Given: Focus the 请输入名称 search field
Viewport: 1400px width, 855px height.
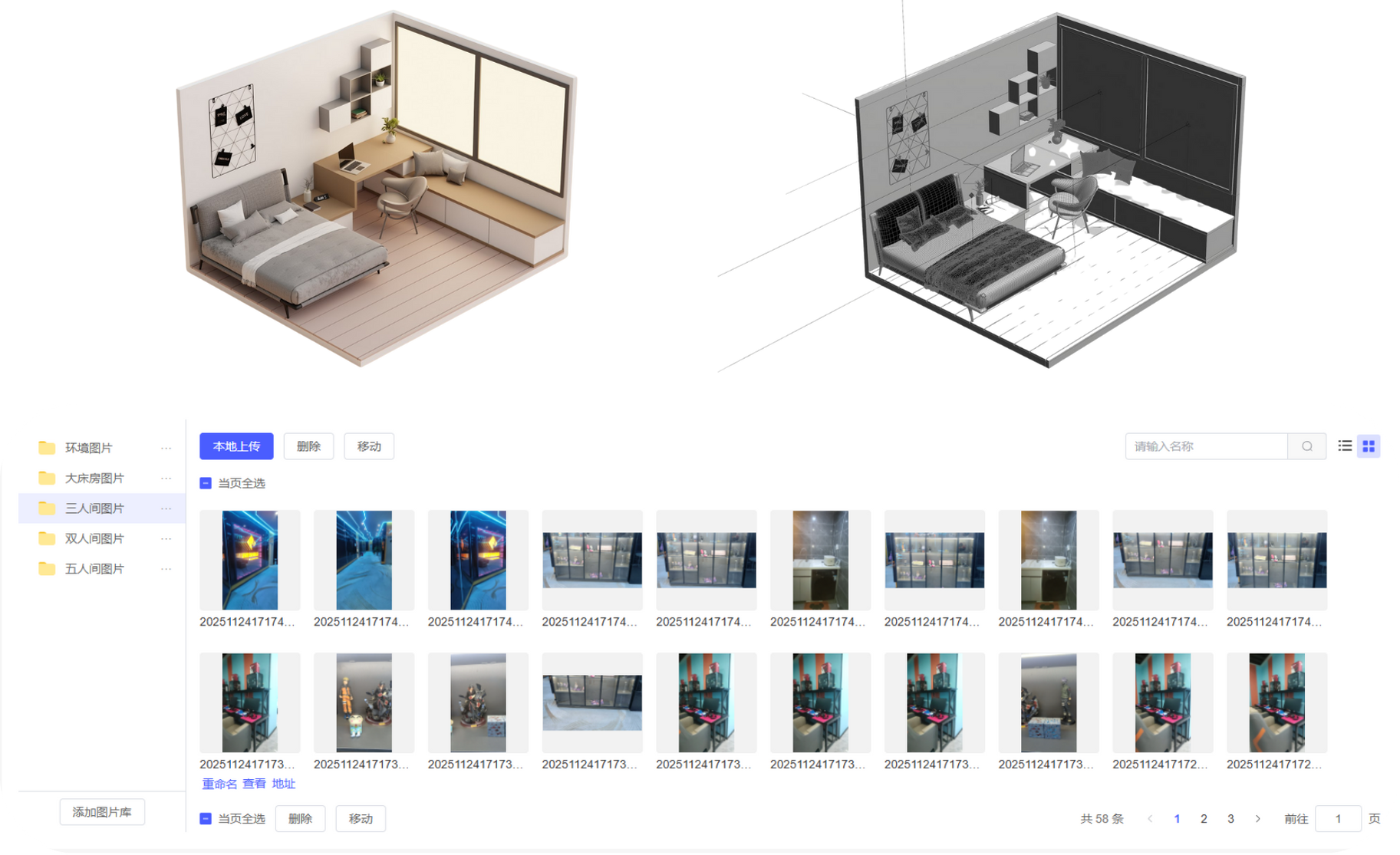Looking at the screenshot, I should coord(1206,446).
